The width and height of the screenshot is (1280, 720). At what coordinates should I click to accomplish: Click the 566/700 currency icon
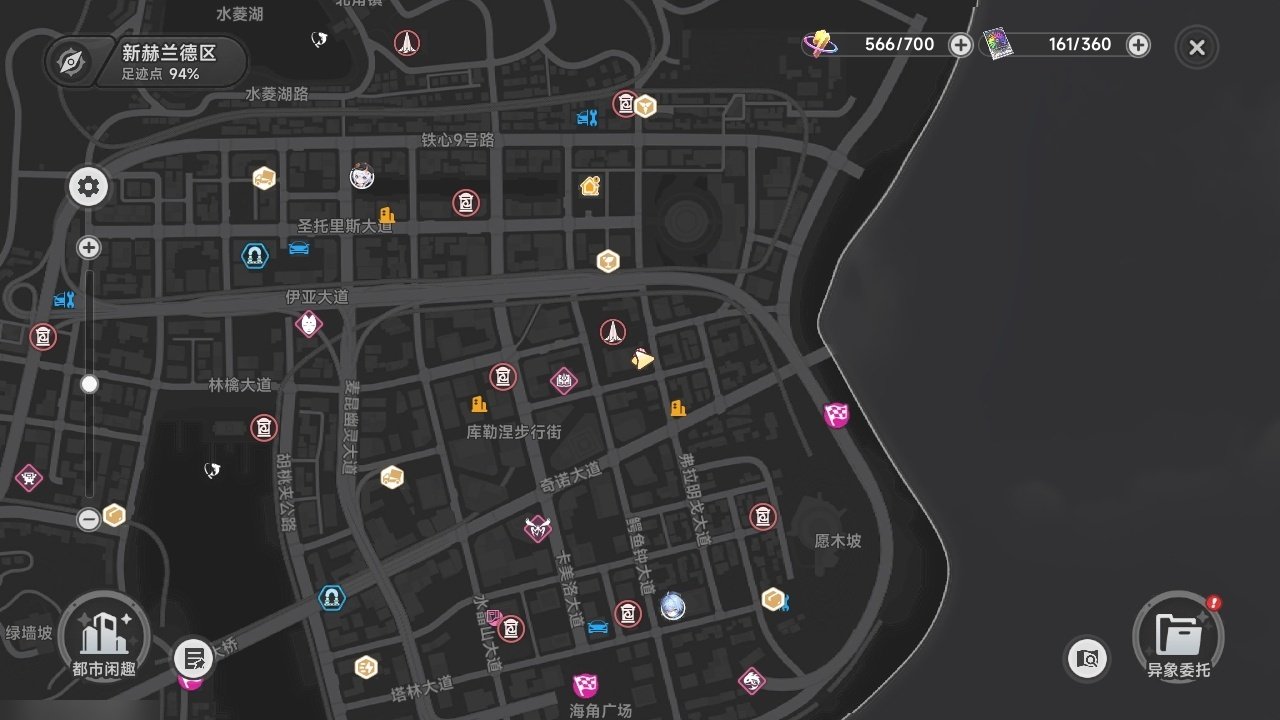pos(820,44)
